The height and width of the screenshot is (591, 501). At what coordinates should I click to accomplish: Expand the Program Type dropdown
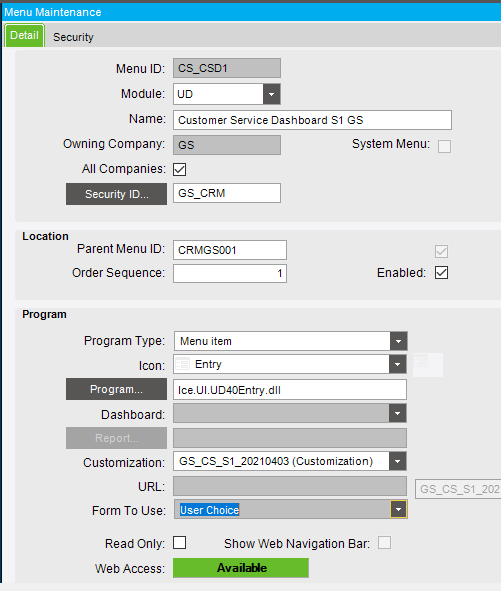398,341
